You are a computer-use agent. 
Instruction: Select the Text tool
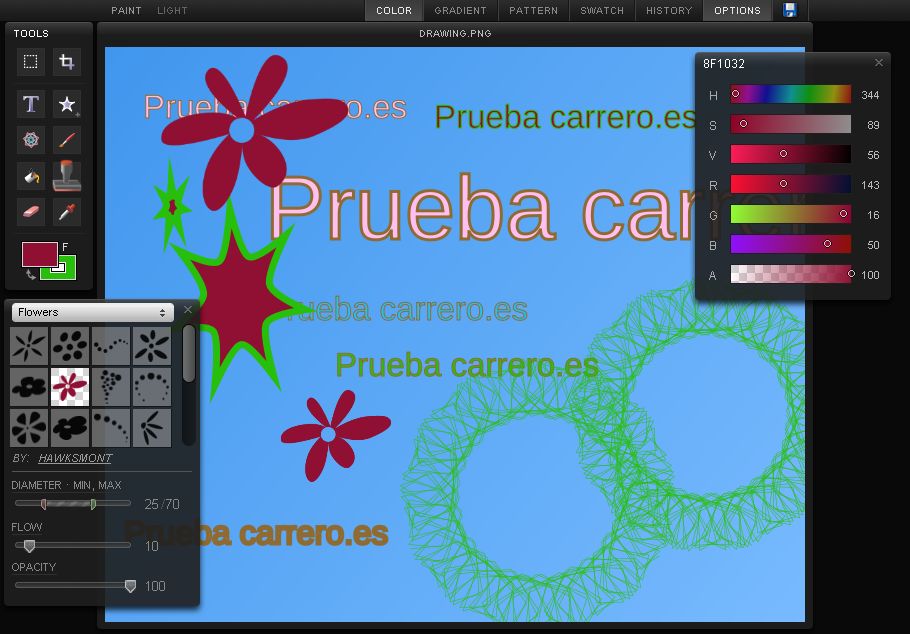tap(30, 103)
